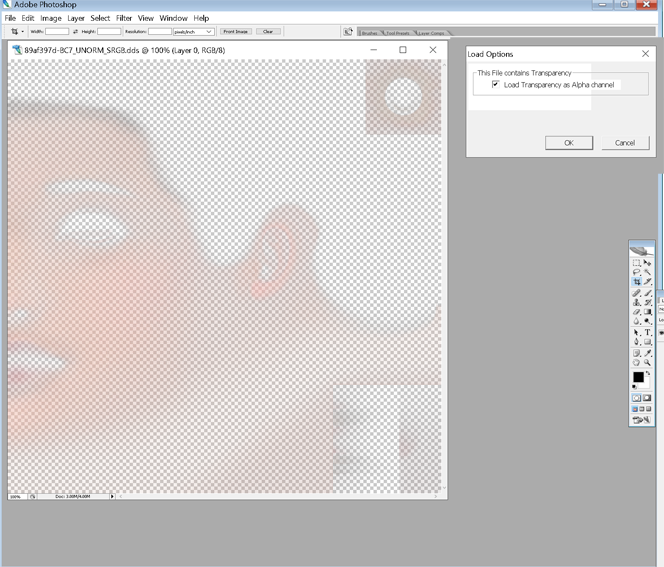Open the Help menu
The height and width of the screenshot is (567, 664).
click(x=202, y=18)
